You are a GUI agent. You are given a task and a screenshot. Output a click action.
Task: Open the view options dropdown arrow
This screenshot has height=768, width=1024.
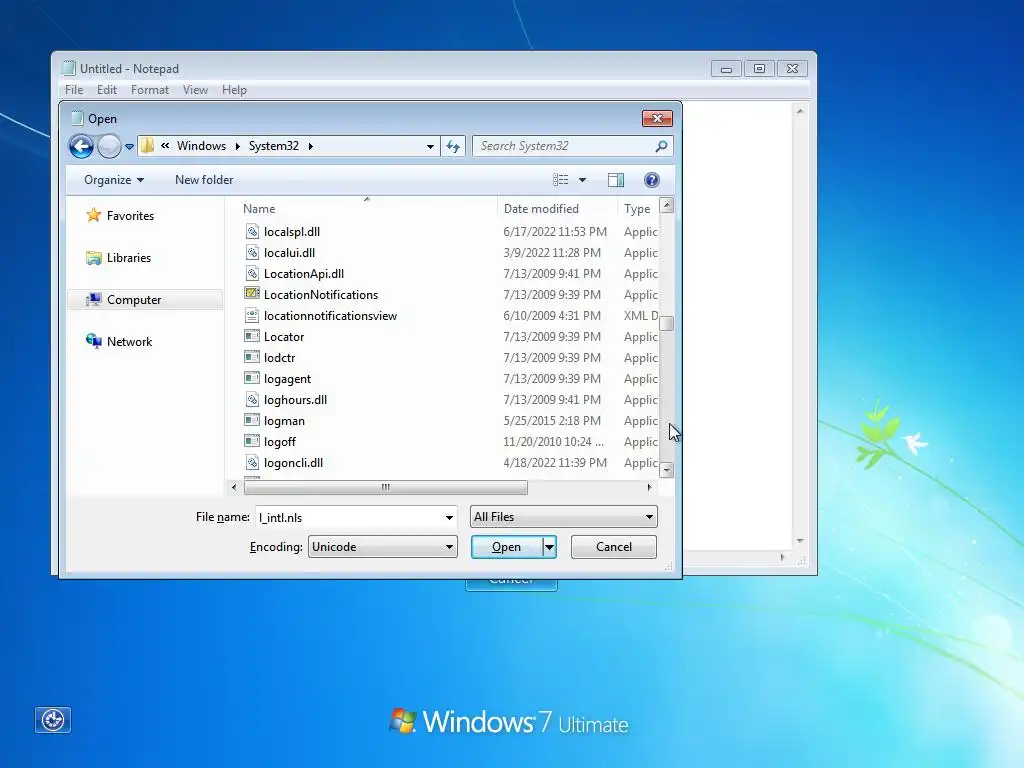click(x=583, y=180)
